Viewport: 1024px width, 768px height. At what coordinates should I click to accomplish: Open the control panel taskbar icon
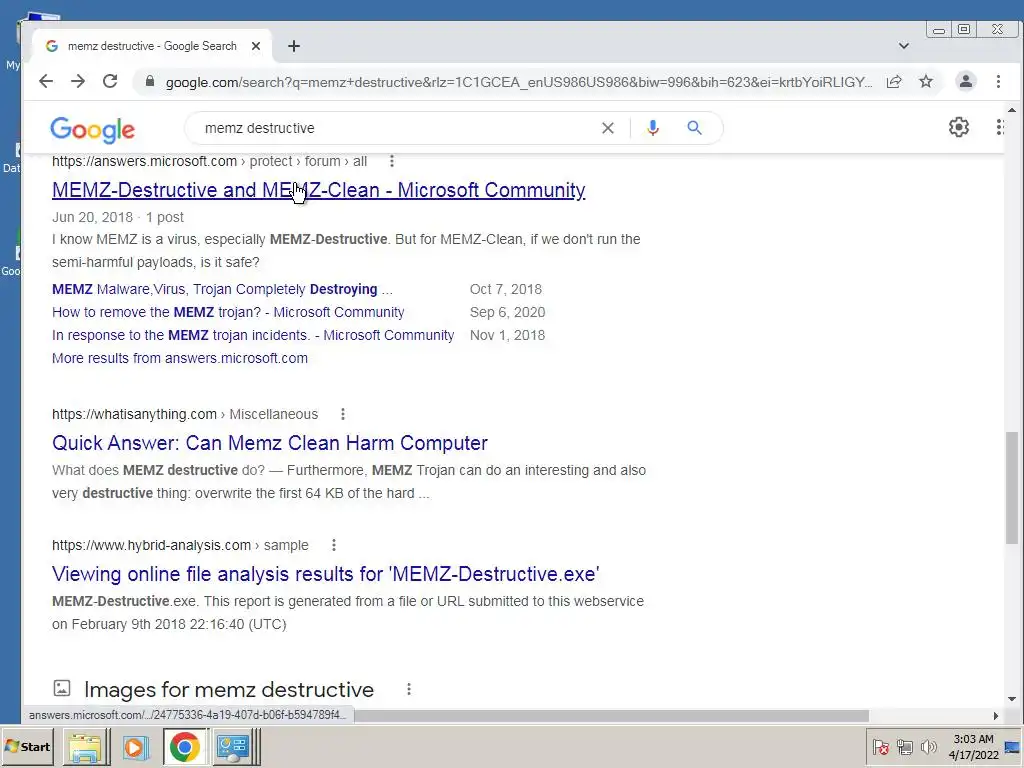click(234, 747)
